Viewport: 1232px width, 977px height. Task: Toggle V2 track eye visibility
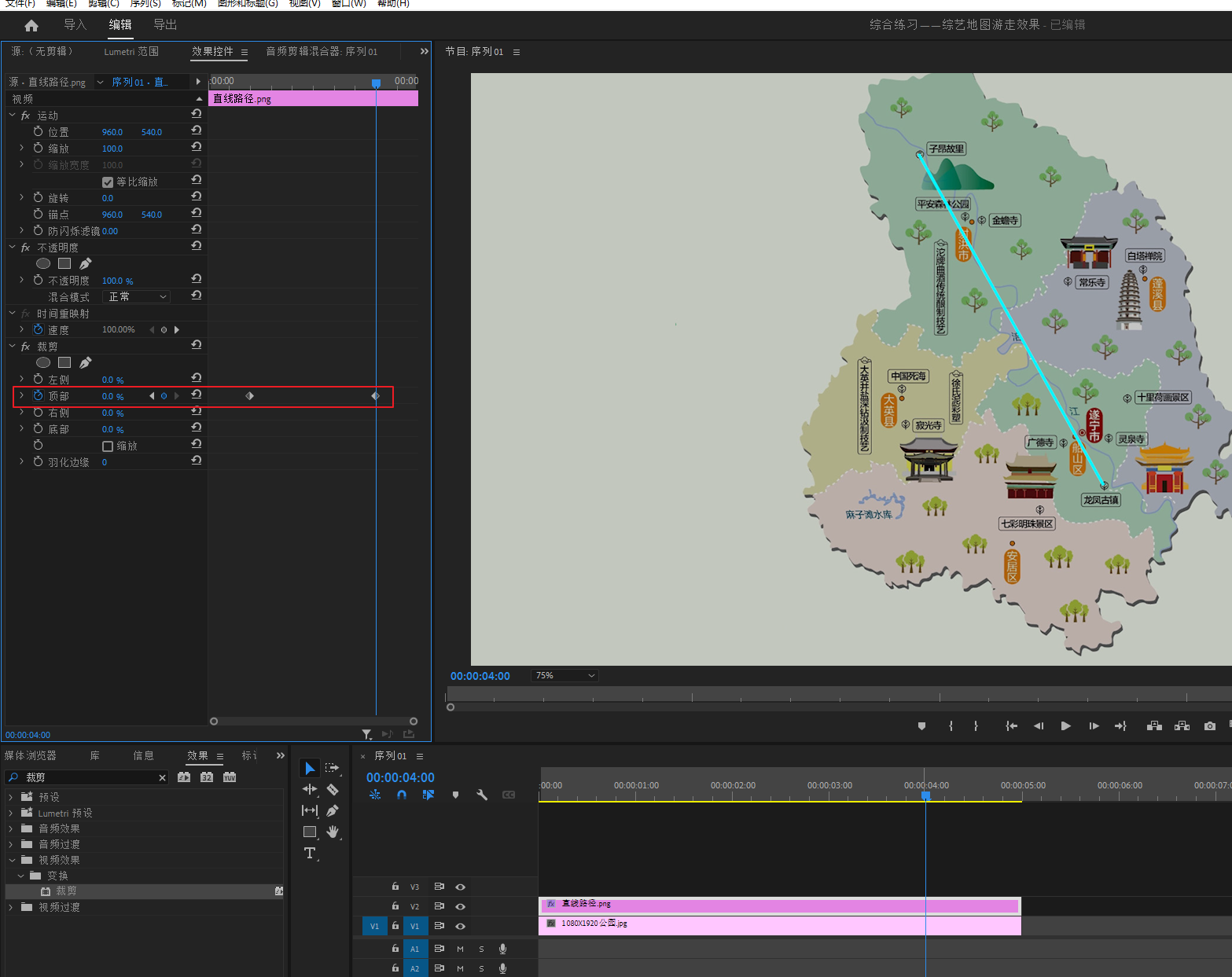(x=461, y=906)
